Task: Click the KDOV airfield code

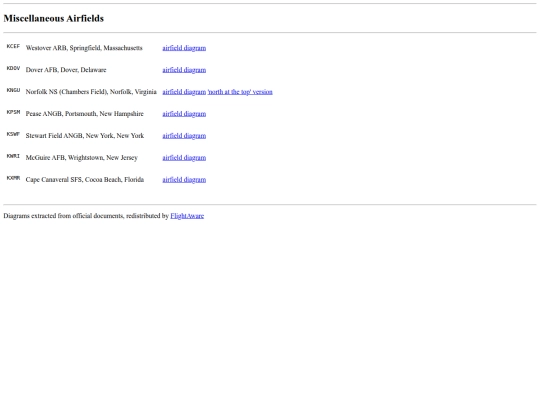Action: click(13, 68)
